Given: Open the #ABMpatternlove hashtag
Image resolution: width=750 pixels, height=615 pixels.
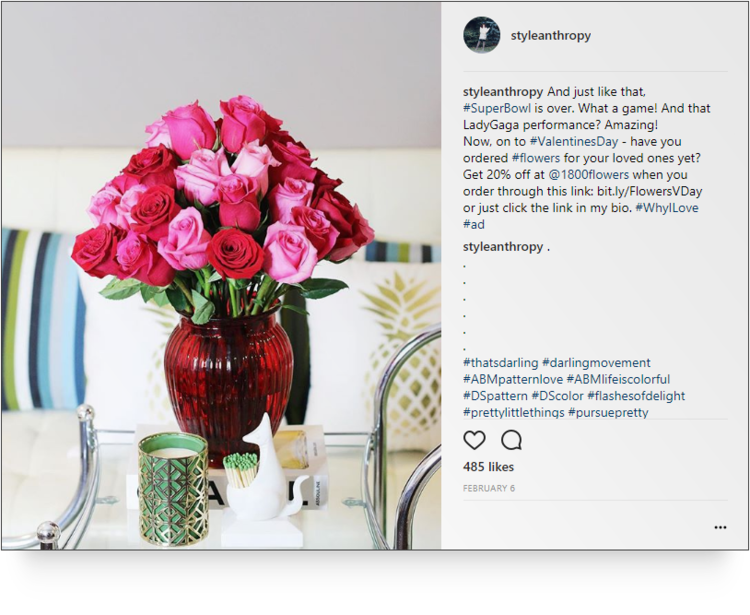Looking at the screenshot, I should (x=513, y=379).
